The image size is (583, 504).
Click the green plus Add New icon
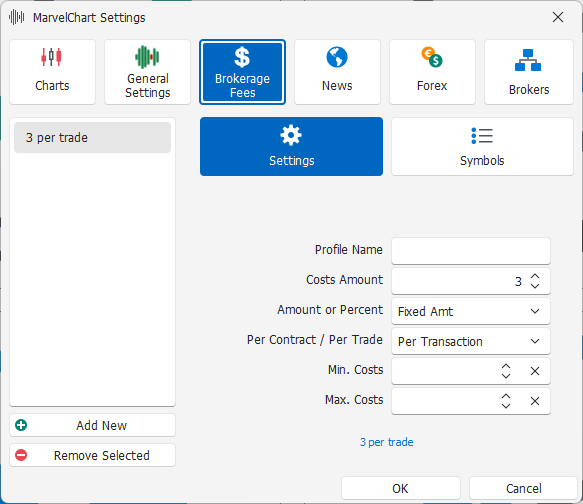coord(21,425)
